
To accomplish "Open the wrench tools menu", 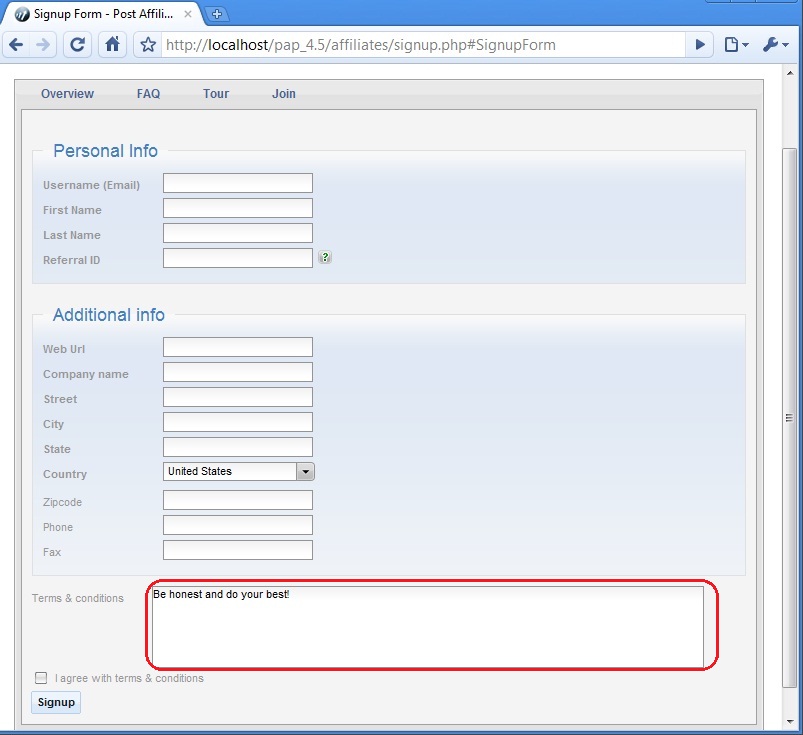I will pyautogui.click(x=775, y=45).
